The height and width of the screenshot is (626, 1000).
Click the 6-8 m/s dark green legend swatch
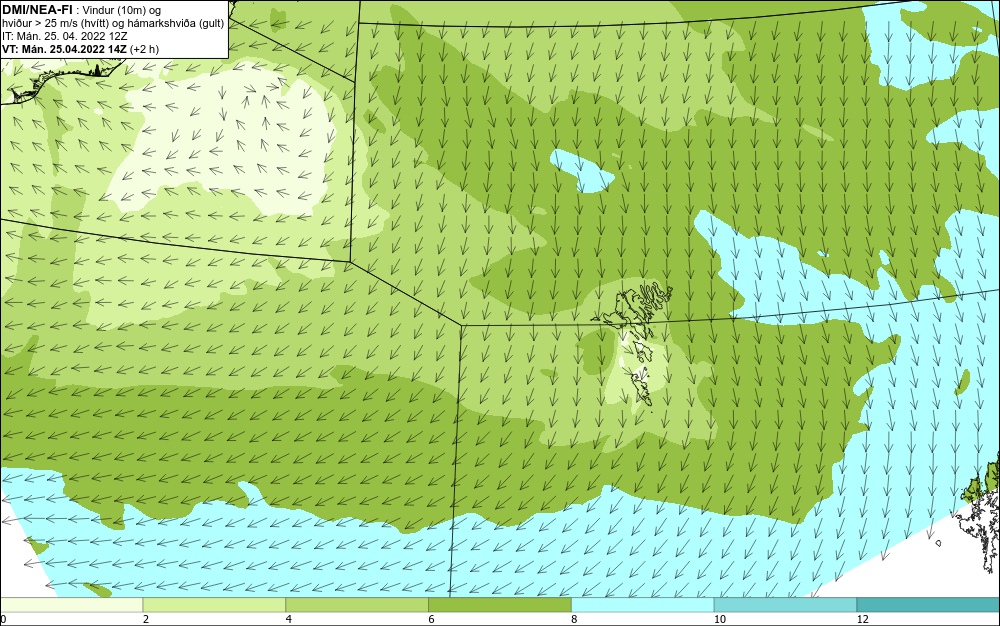(x=500, y=605)
